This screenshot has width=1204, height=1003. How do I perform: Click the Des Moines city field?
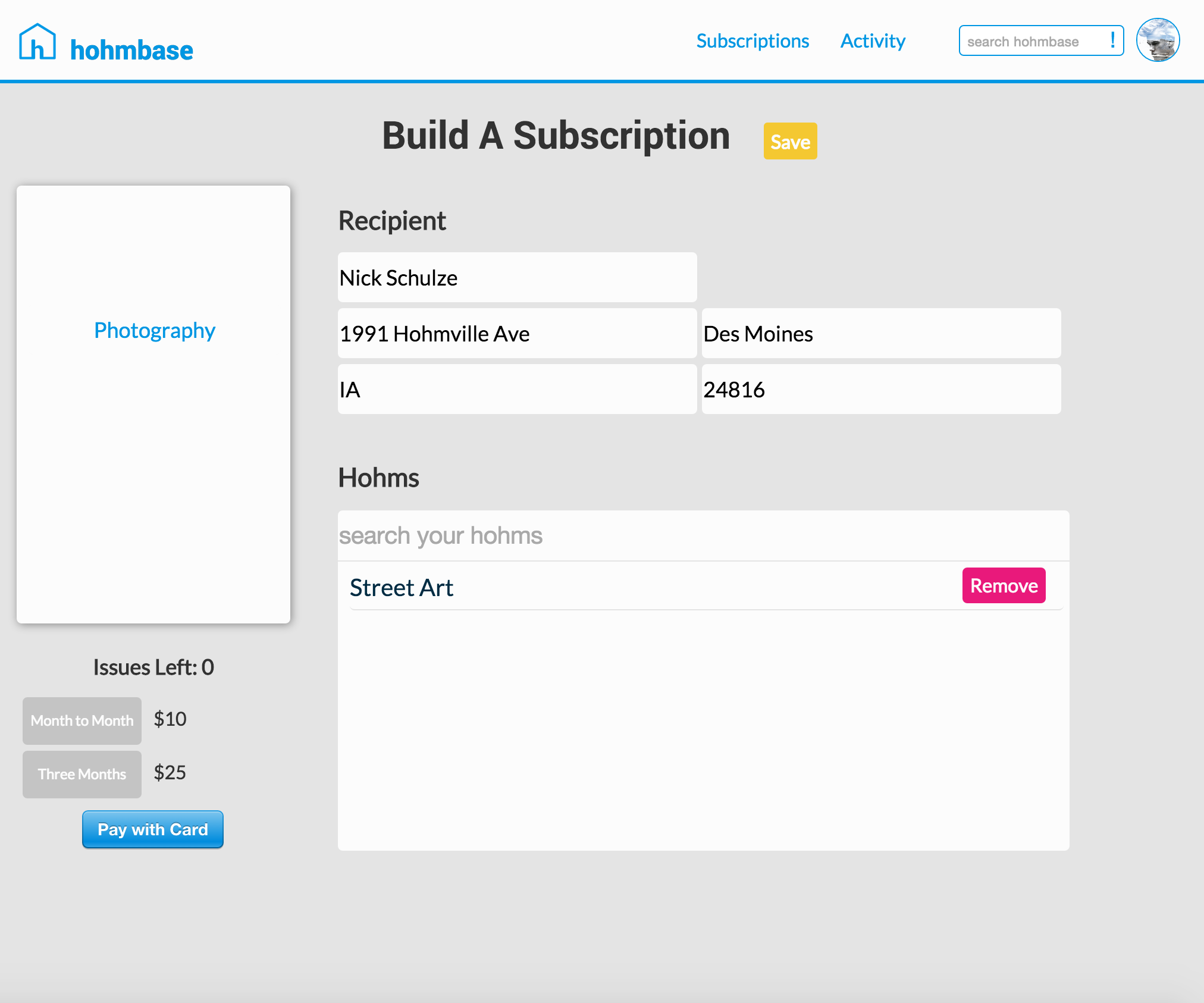click(881, 334)
